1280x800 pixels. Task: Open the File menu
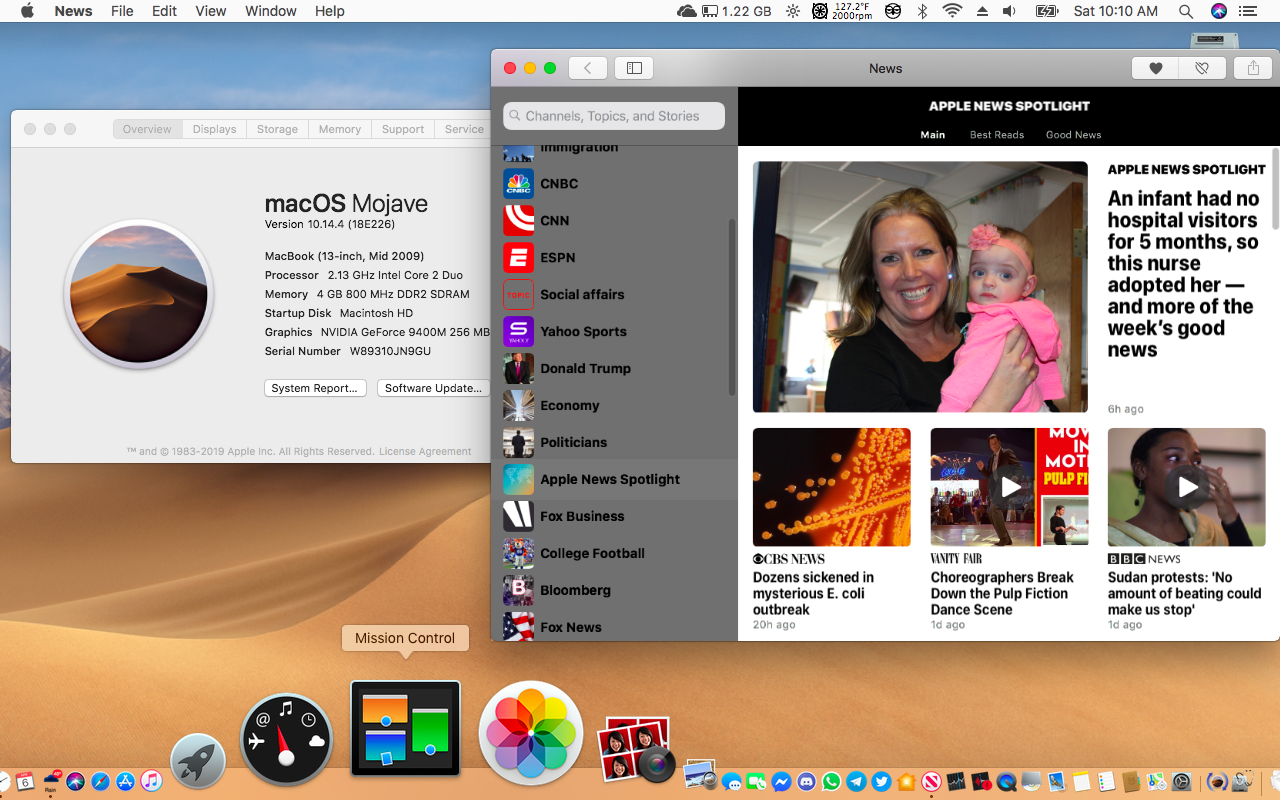[122, 11]
